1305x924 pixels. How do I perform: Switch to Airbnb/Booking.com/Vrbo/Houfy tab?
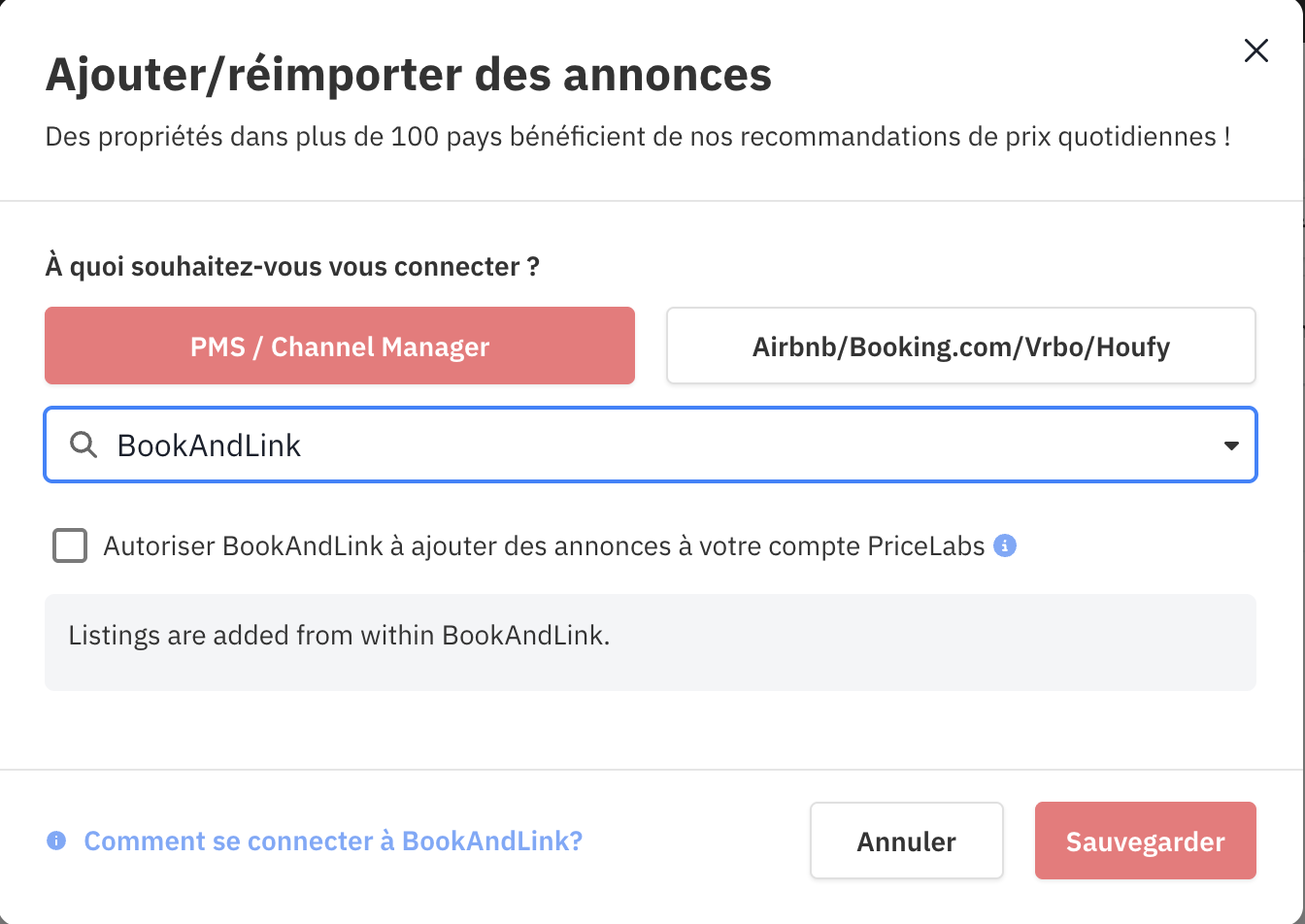[960, 346]
